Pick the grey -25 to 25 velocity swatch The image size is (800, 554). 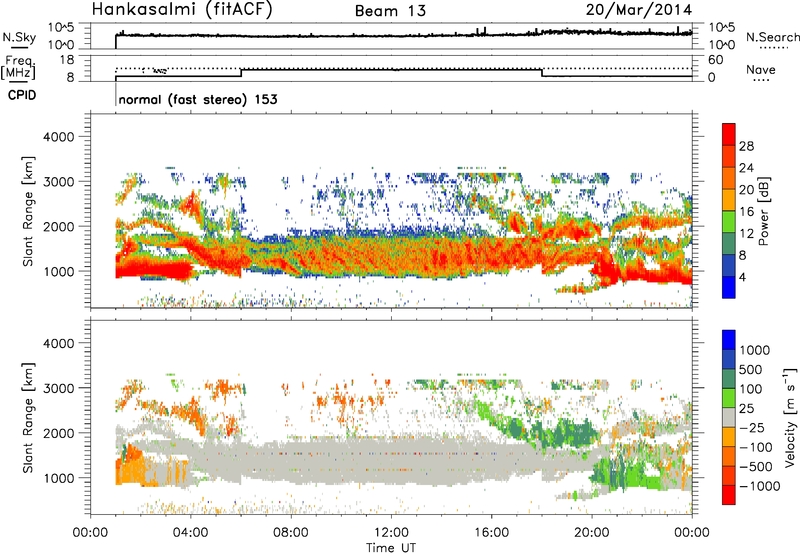pyautogui.click(x=729, y=418)
